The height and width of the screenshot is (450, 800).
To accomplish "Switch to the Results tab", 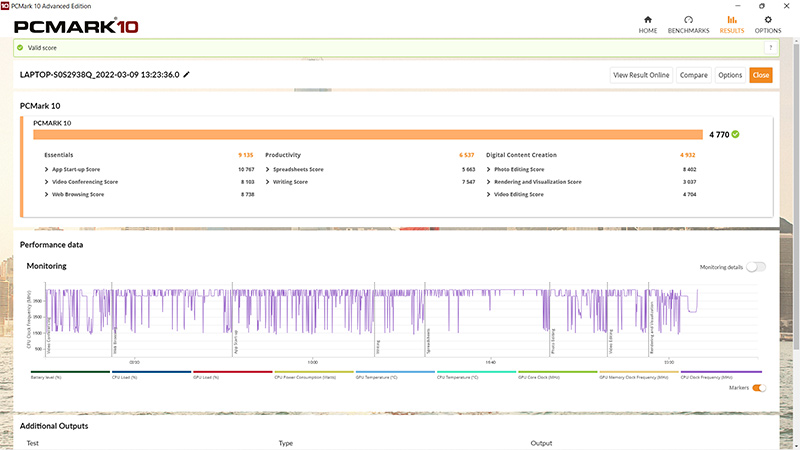I will pos(732,24).
